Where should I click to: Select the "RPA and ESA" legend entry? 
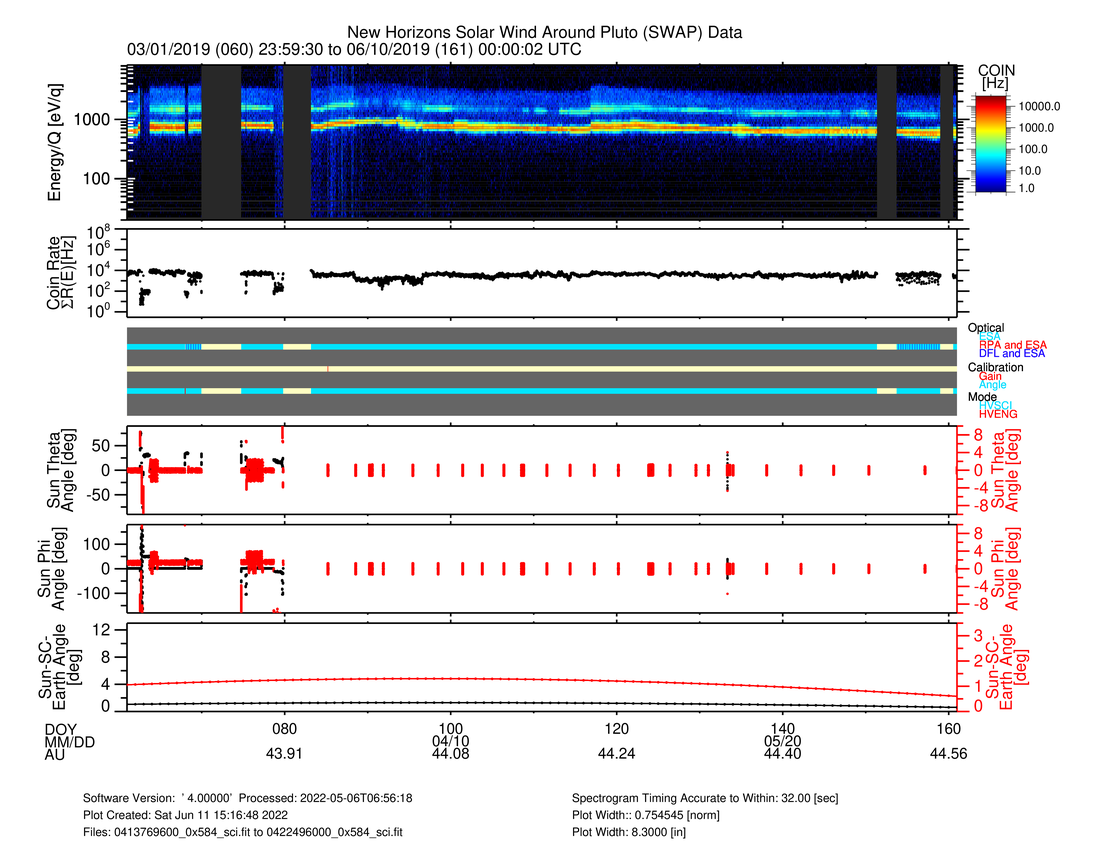point(1012,345)
